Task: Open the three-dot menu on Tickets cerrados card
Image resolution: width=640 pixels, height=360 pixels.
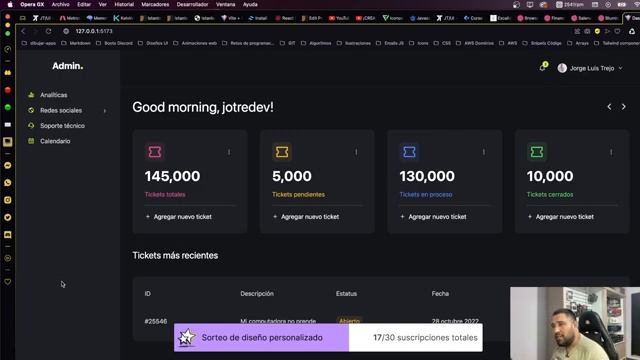Action: (611, 152)
